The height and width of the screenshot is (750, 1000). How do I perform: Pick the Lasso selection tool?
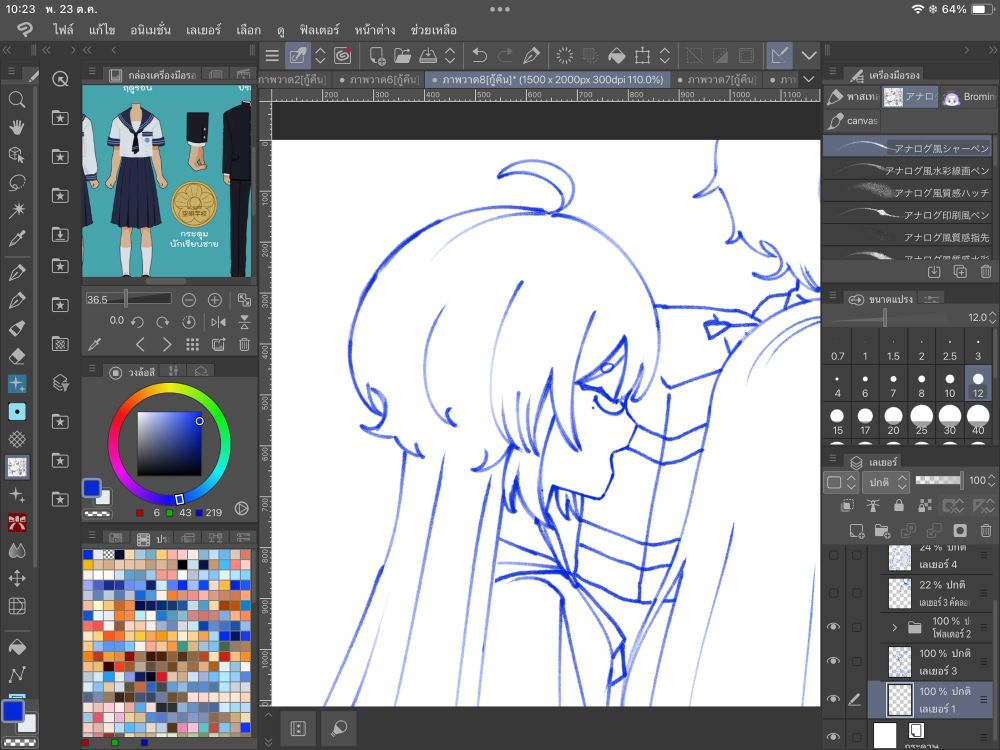[17, 183]
